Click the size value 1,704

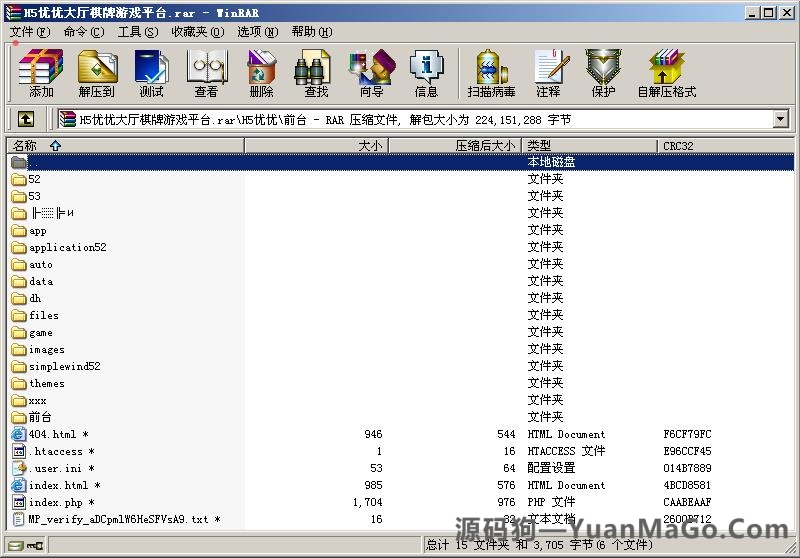coord(367,502)
